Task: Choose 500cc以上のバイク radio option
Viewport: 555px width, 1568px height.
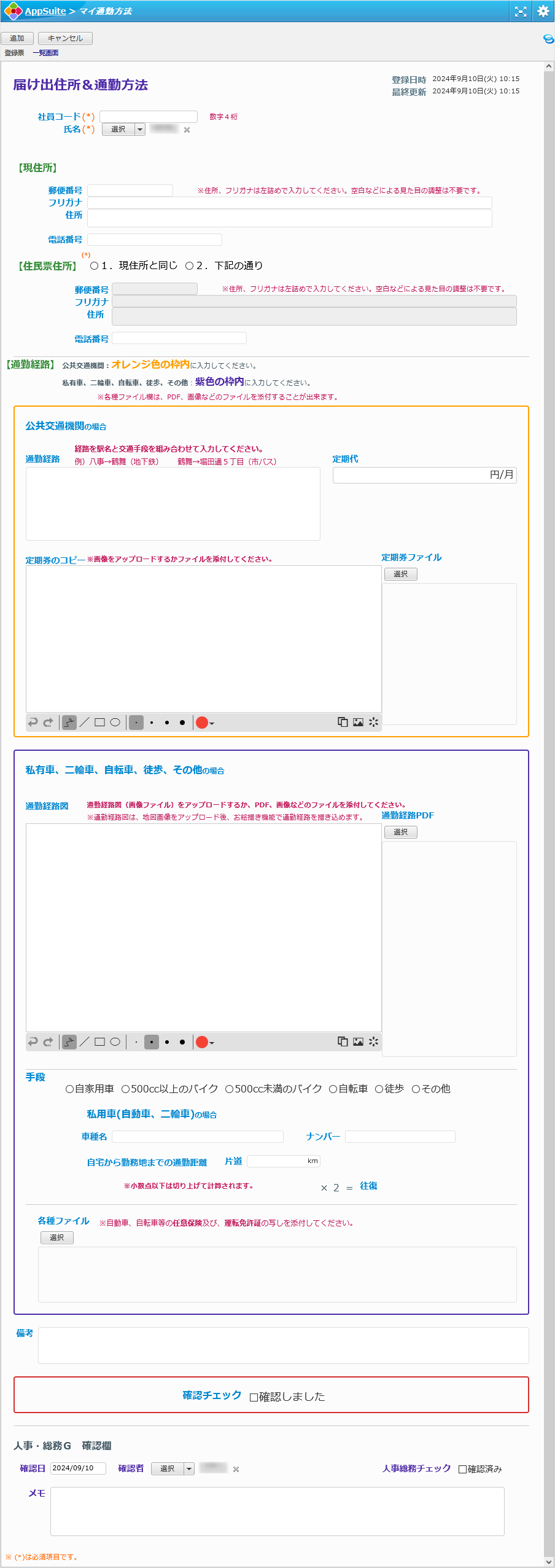Action: coord(125,1089)
